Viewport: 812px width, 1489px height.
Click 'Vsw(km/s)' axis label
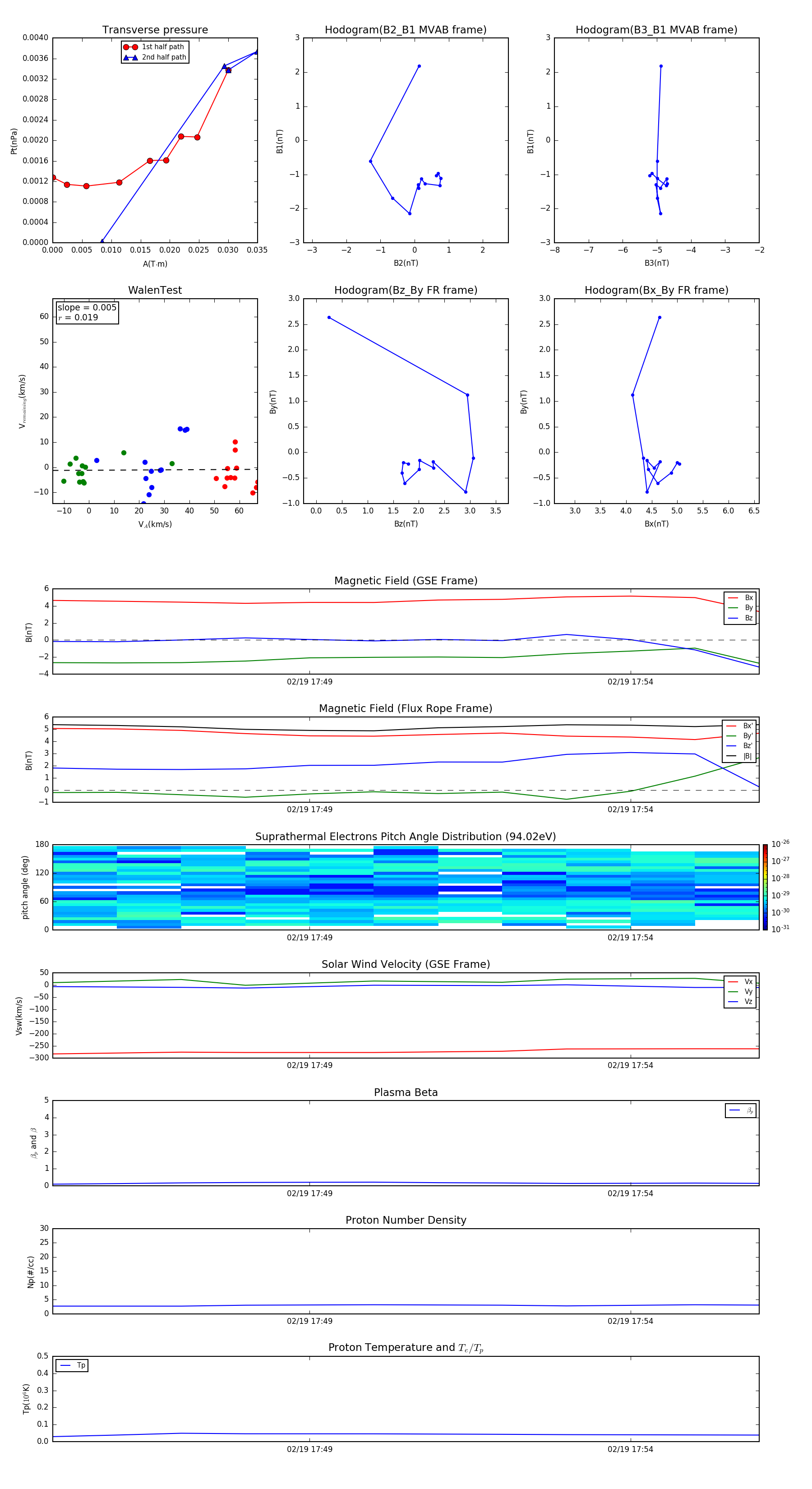(19, 1016)
